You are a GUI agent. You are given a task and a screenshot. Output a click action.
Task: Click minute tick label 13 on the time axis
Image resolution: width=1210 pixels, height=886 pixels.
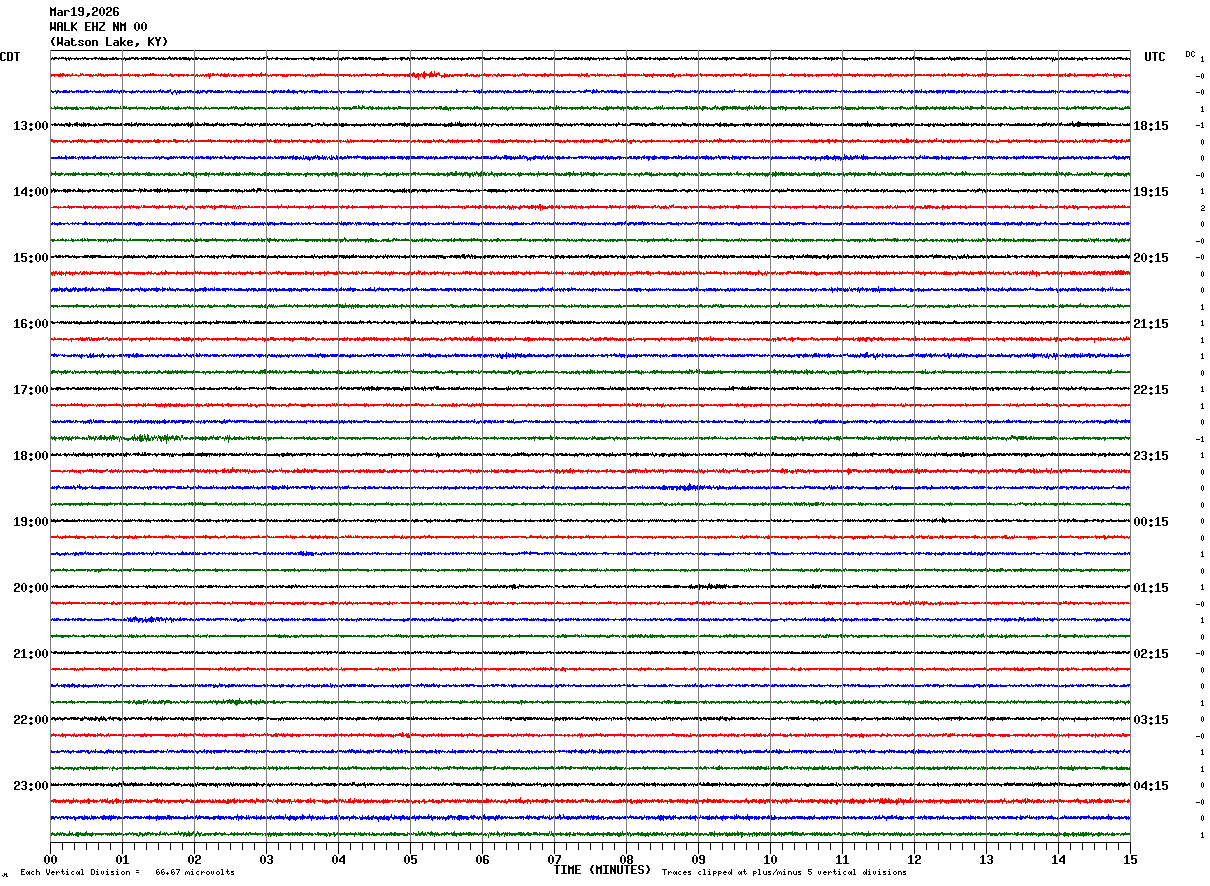[x=986, y=859]
